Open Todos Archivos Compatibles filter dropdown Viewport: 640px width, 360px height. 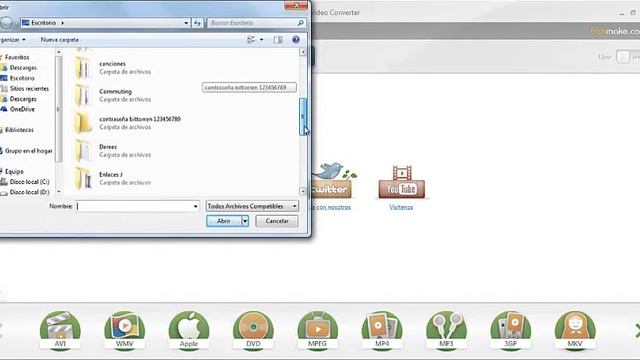point(252,206)
